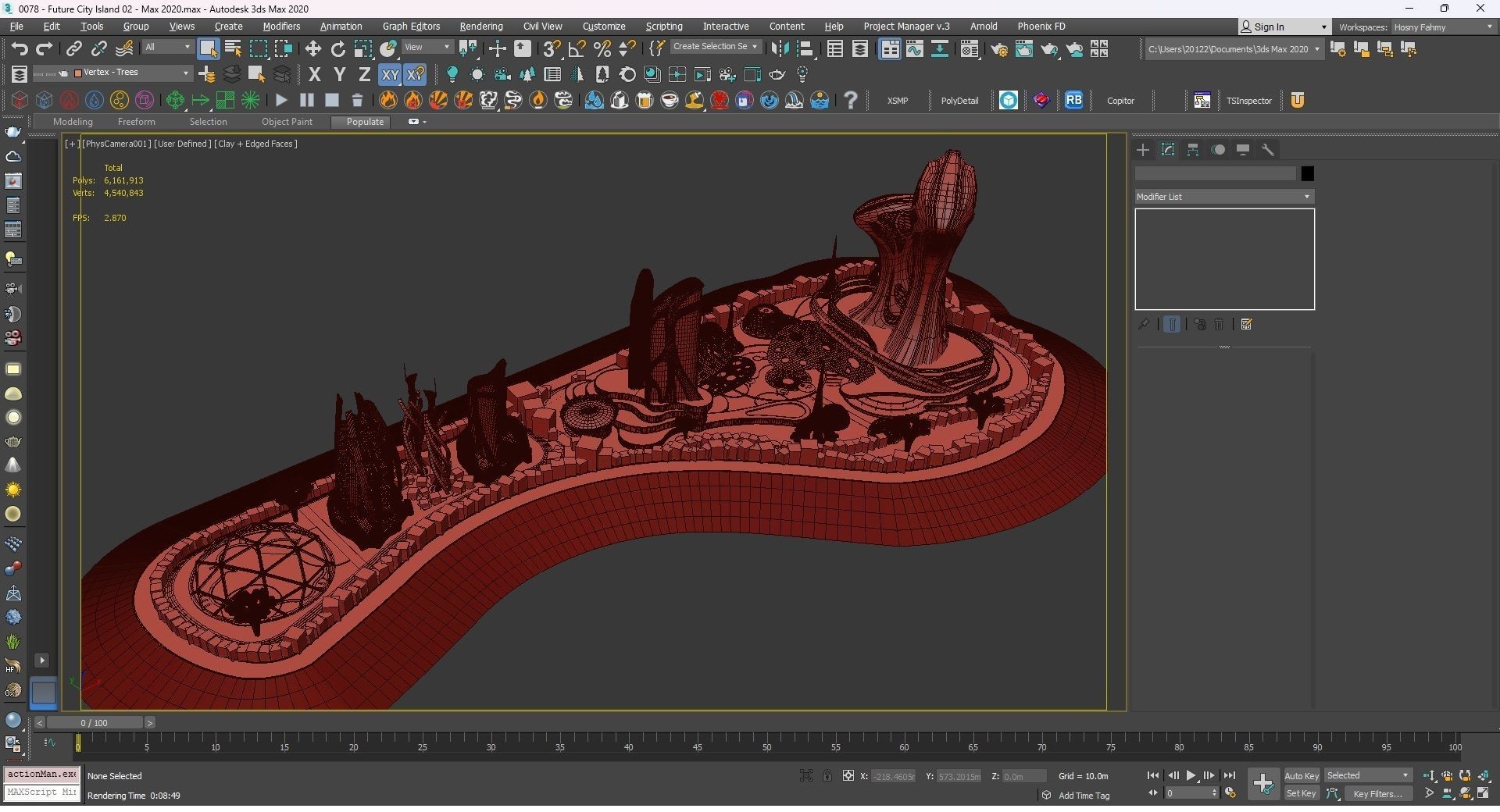The height and width of the screenshot is (812, 1500).
Task: Open the Utilities wrench panel tab
Action: pyautogui.click(x=1268, y=150)
